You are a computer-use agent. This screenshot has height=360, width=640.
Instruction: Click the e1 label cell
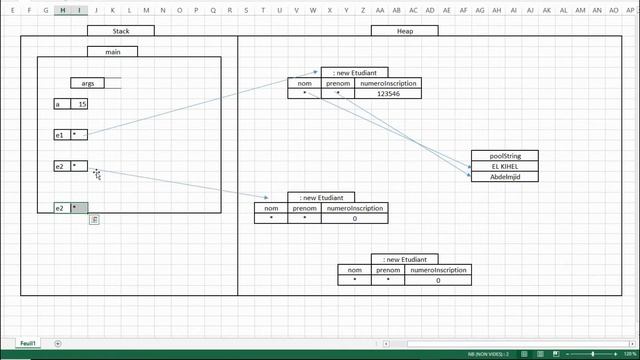click(62, 135)
